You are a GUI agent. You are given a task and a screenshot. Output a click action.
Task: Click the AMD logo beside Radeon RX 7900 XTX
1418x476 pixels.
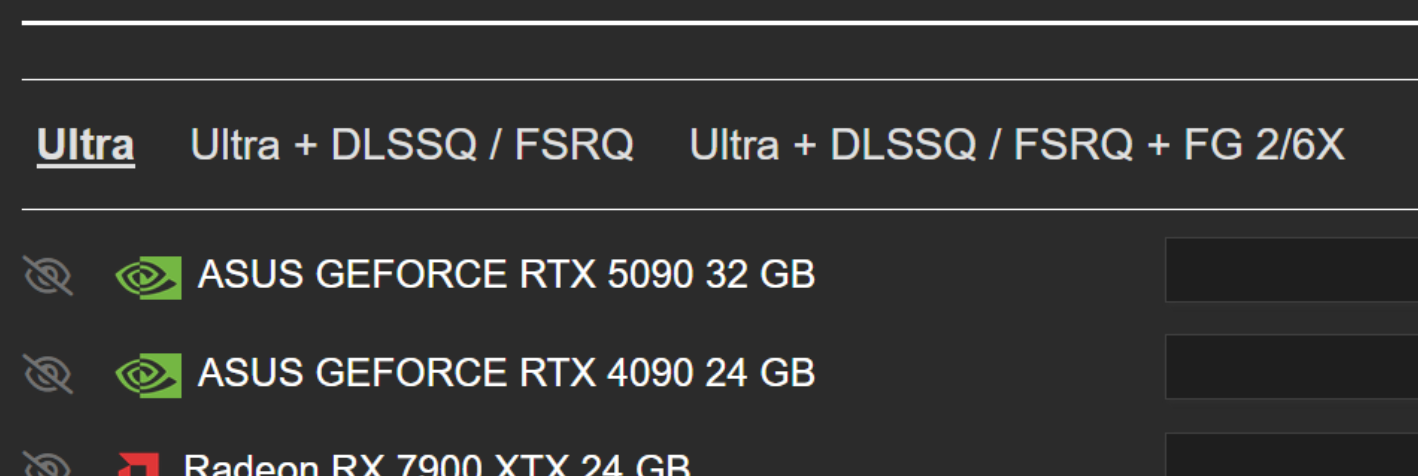tap(138, 465)
